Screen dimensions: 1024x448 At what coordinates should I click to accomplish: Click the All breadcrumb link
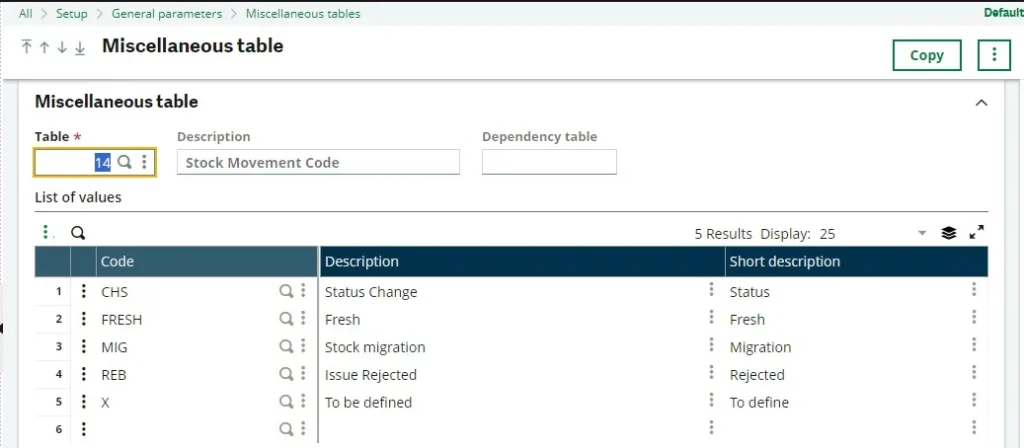[x=25, y=14]
